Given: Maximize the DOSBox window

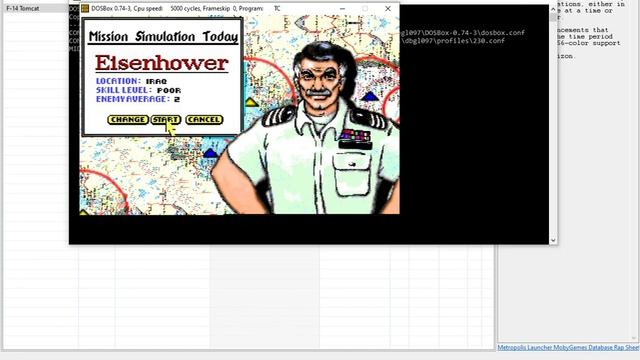Looking at the screenshot, I should [x=365, y=9].
